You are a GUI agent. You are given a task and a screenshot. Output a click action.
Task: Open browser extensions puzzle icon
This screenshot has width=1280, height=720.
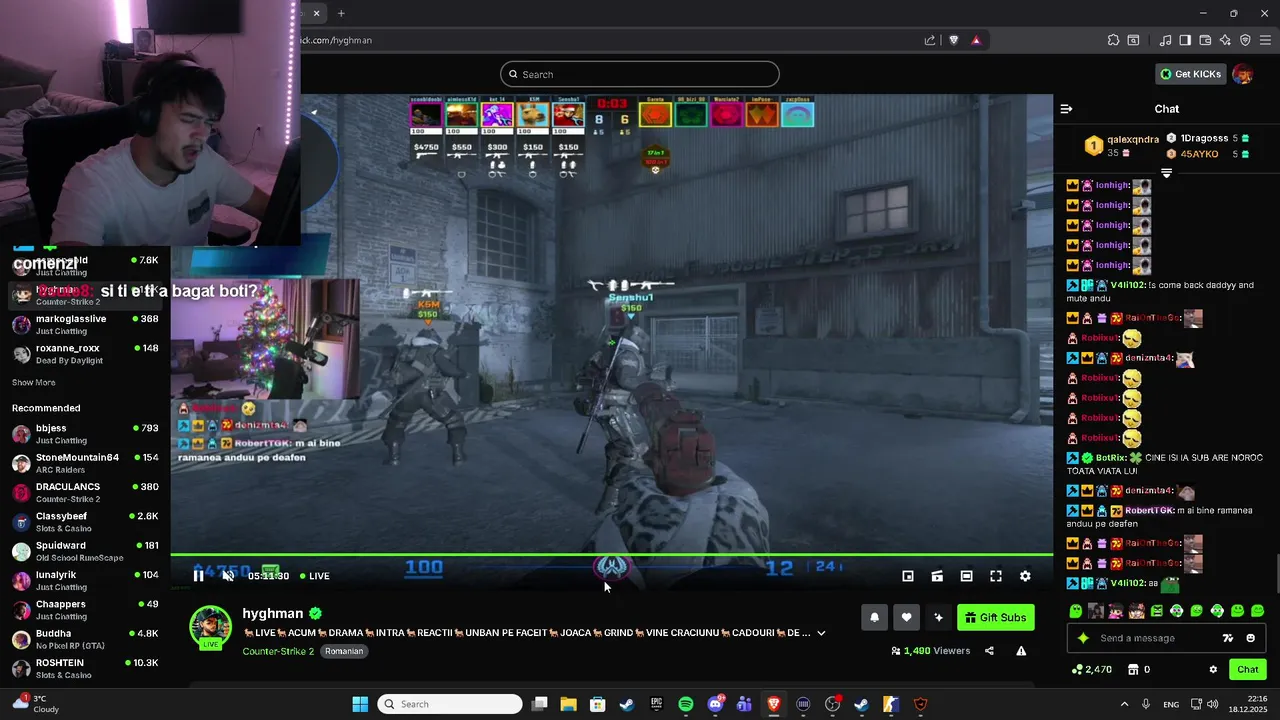[1113, 40]
